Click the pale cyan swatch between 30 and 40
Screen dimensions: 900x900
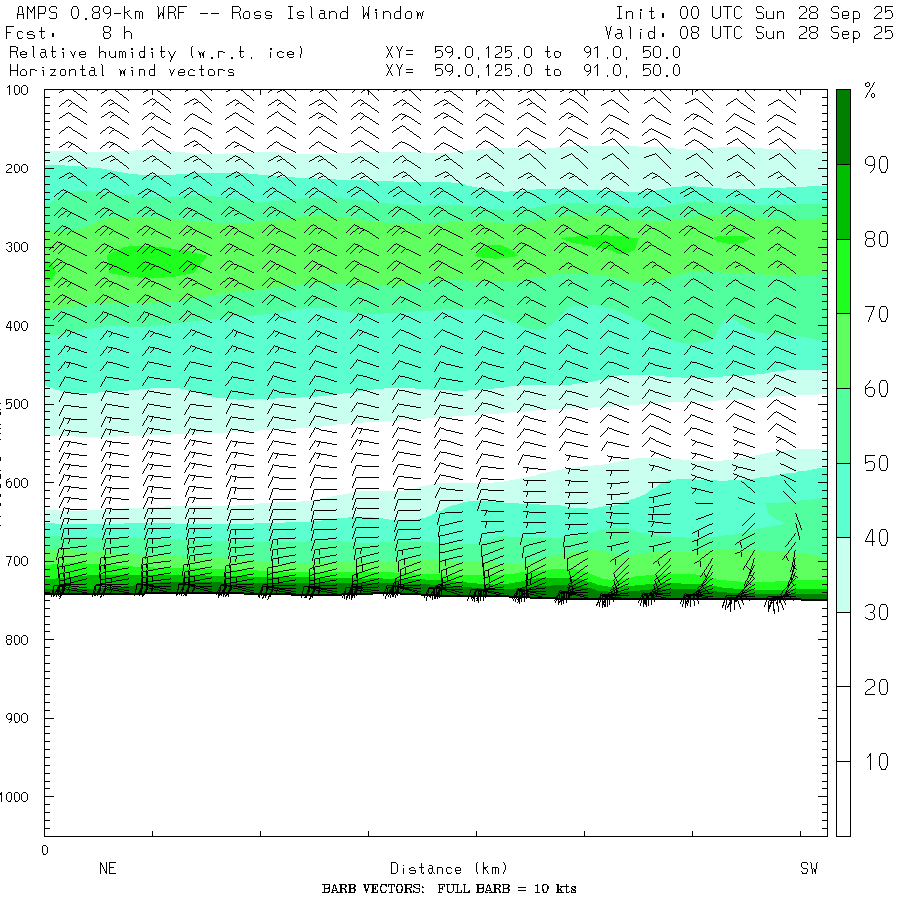pos(843,575)
